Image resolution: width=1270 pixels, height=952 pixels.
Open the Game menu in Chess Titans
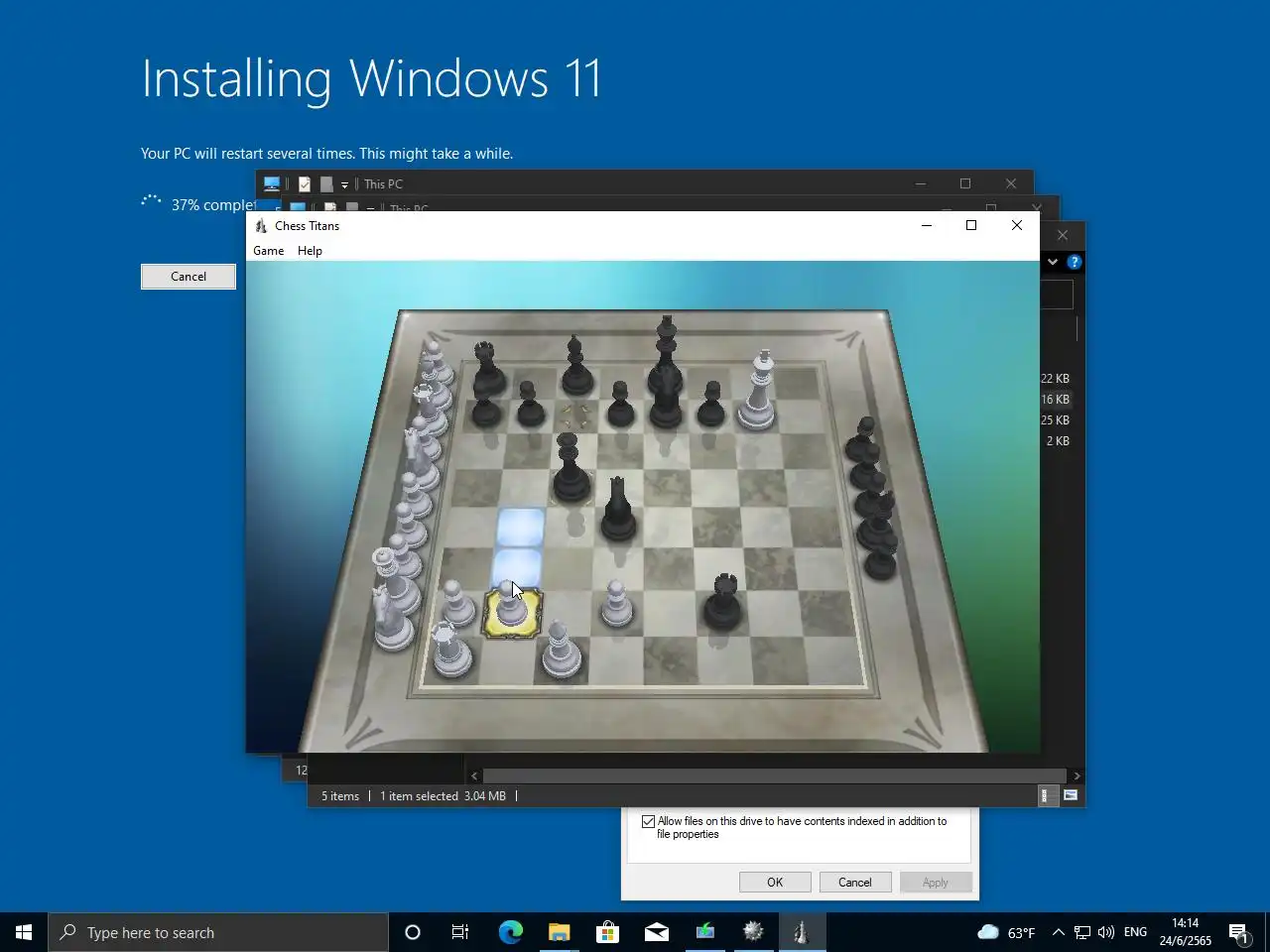tap(268, 251)
